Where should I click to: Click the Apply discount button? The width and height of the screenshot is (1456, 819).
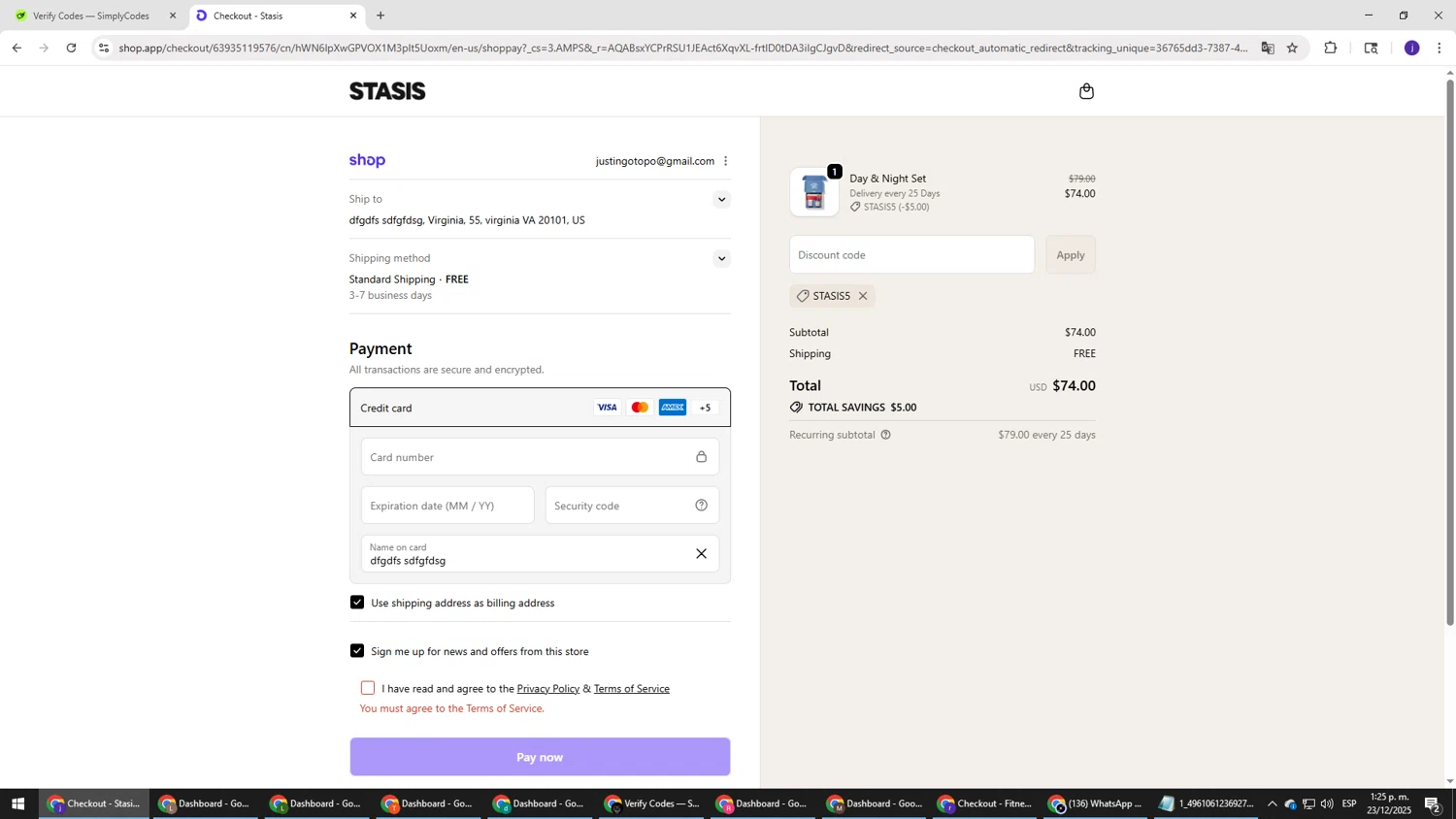[x=1070, y=255]
